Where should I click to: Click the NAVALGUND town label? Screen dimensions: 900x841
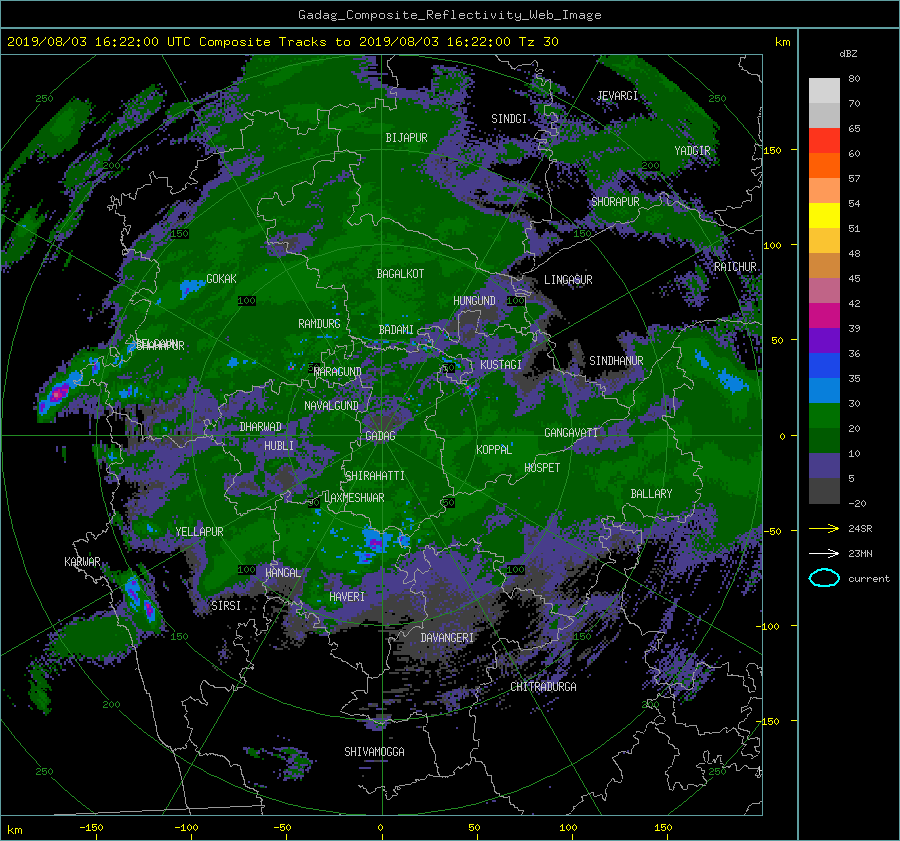coord(331,406)
